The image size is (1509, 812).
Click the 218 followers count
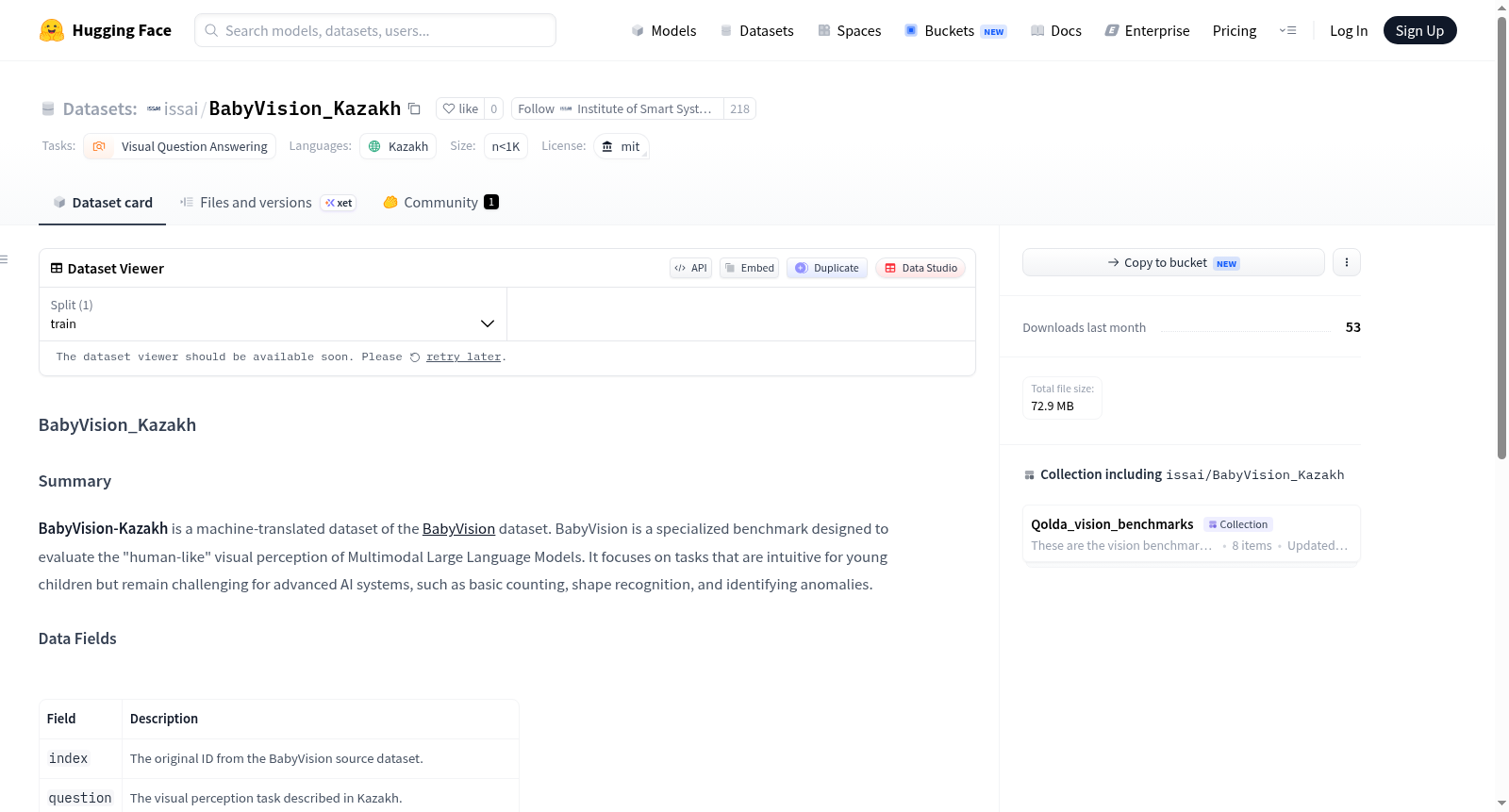739,108
